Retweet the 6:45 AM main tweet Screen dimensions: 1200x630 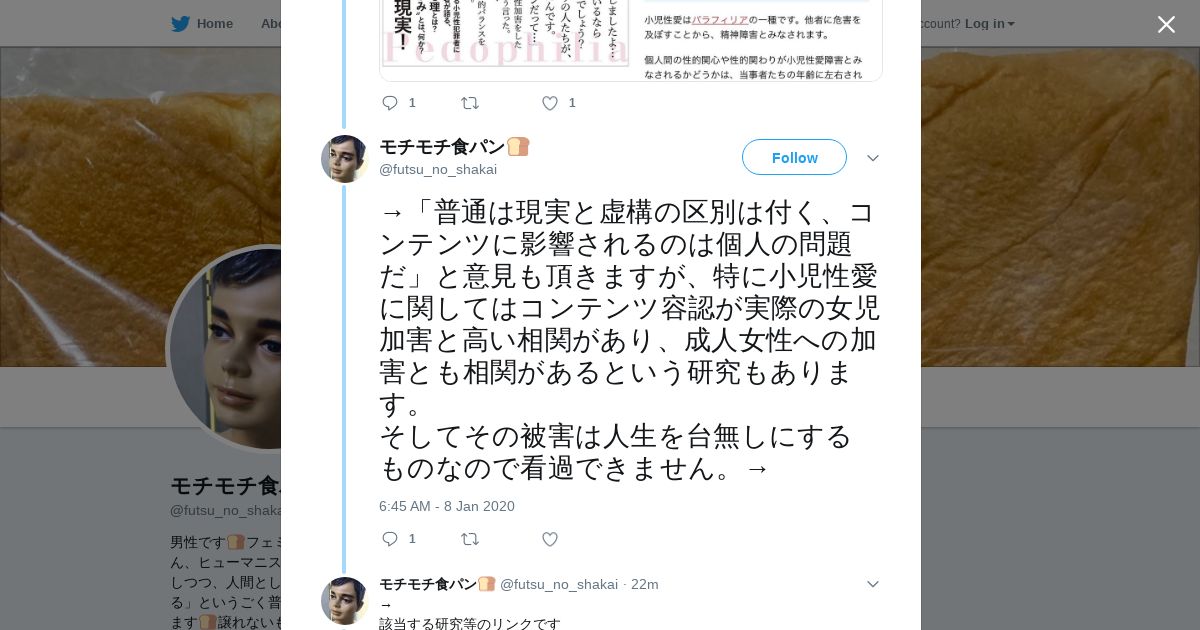point(470,539)
